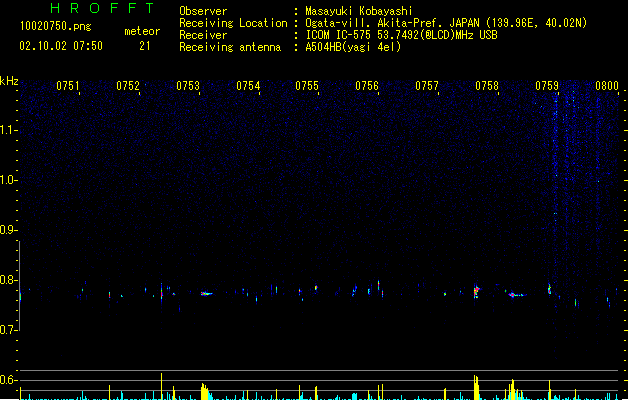Click the Observer label
Screen dimensions: 629x400
(x=203, y=11)
